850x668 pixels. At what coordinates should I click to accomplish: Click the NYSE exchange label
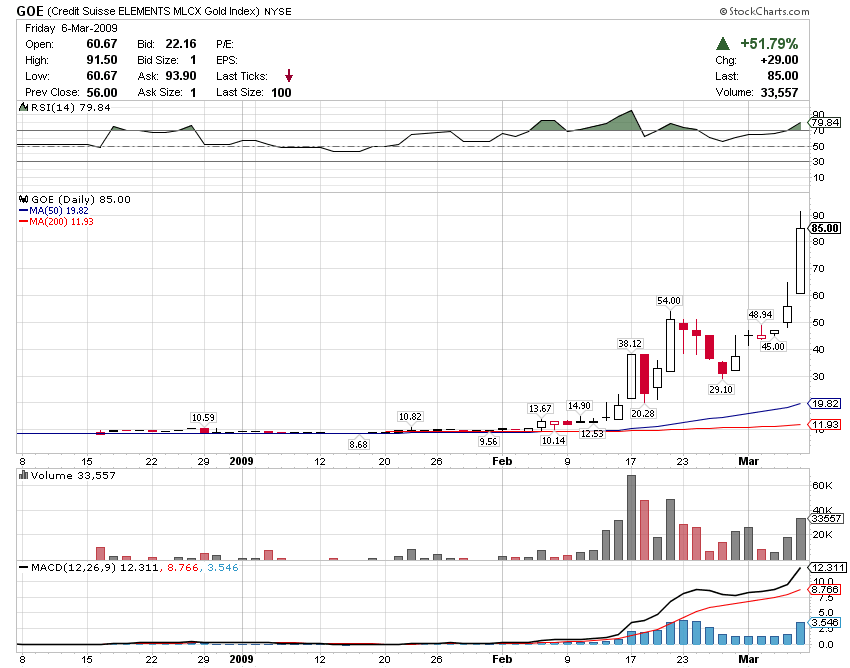pos(278,11)
